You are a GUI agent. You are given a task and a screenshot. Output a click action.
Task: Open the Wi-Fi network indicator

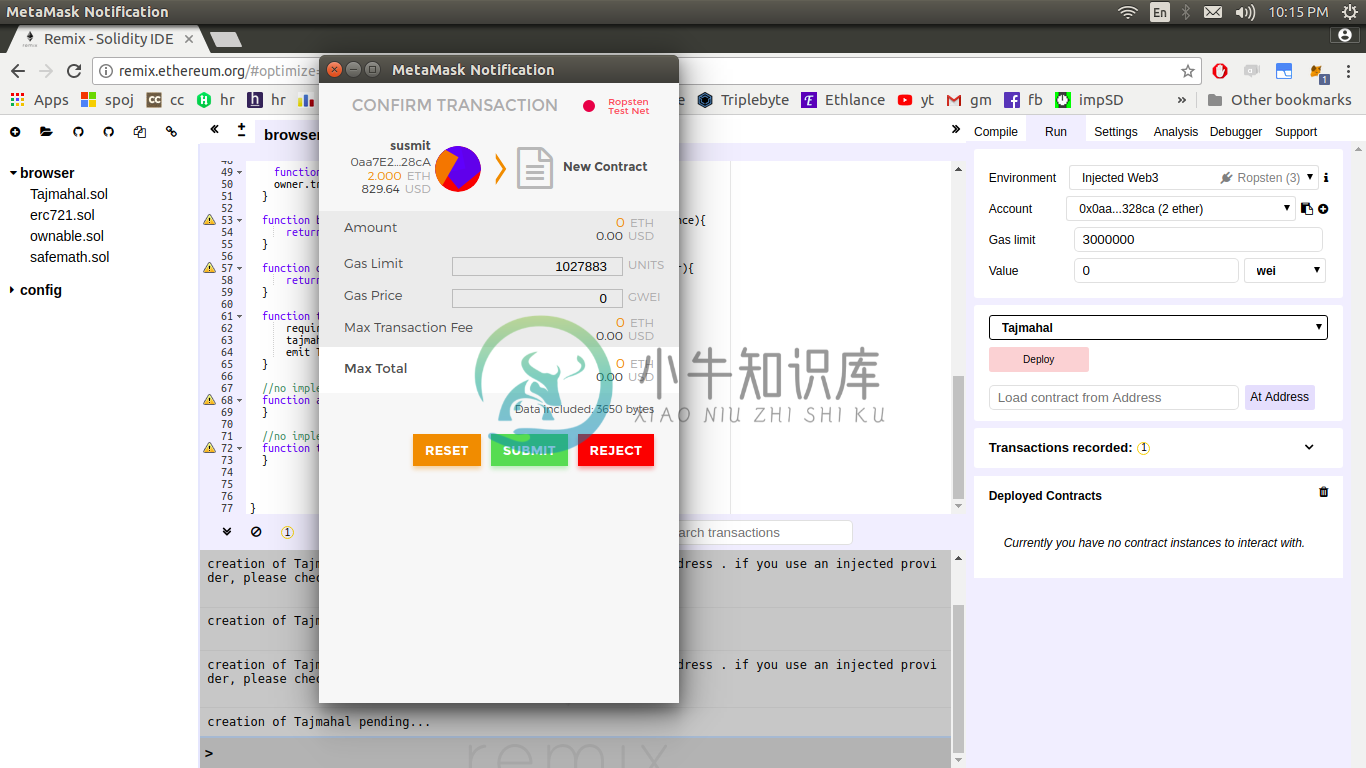pyautogui.click(x=1128, y=12)
